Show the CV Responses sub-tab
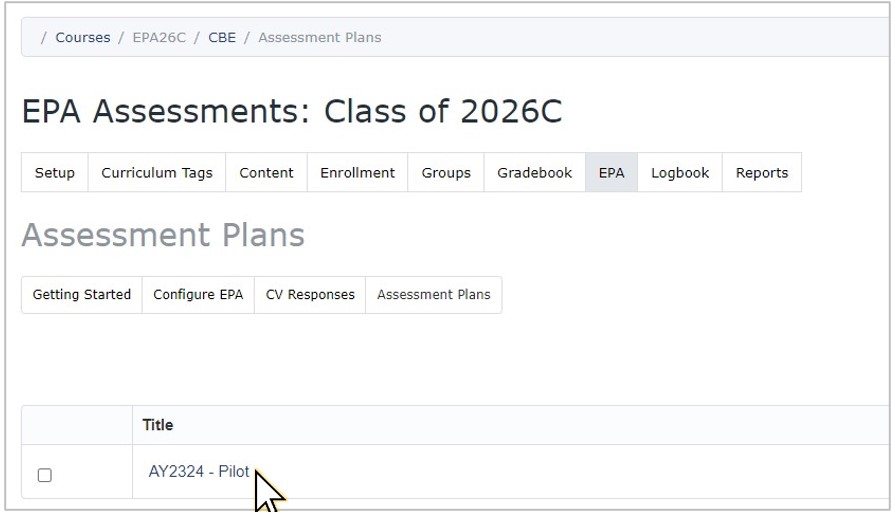 (310, 295)
